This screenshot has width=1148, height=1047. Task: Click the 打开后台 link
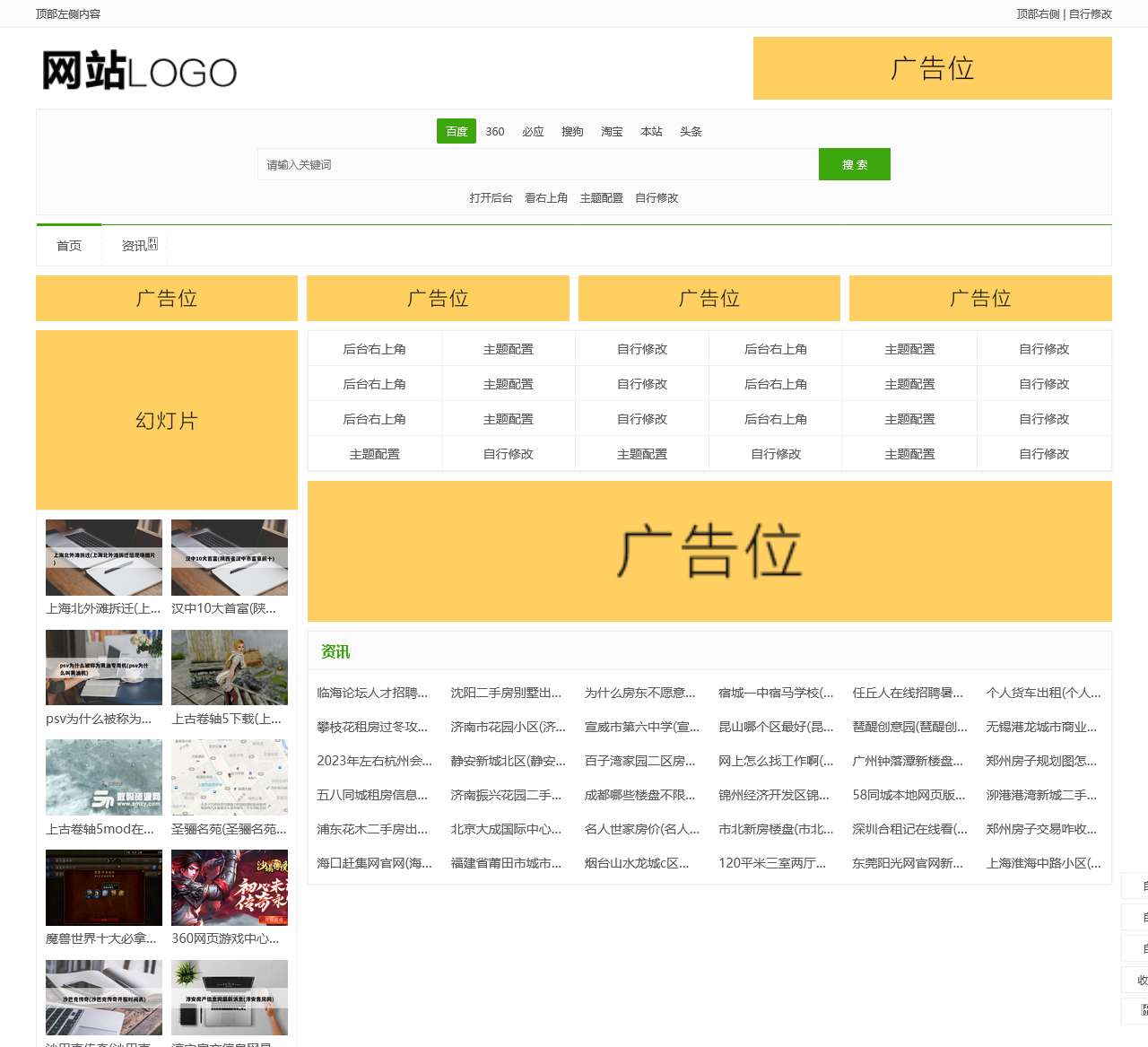click(489, 197)
